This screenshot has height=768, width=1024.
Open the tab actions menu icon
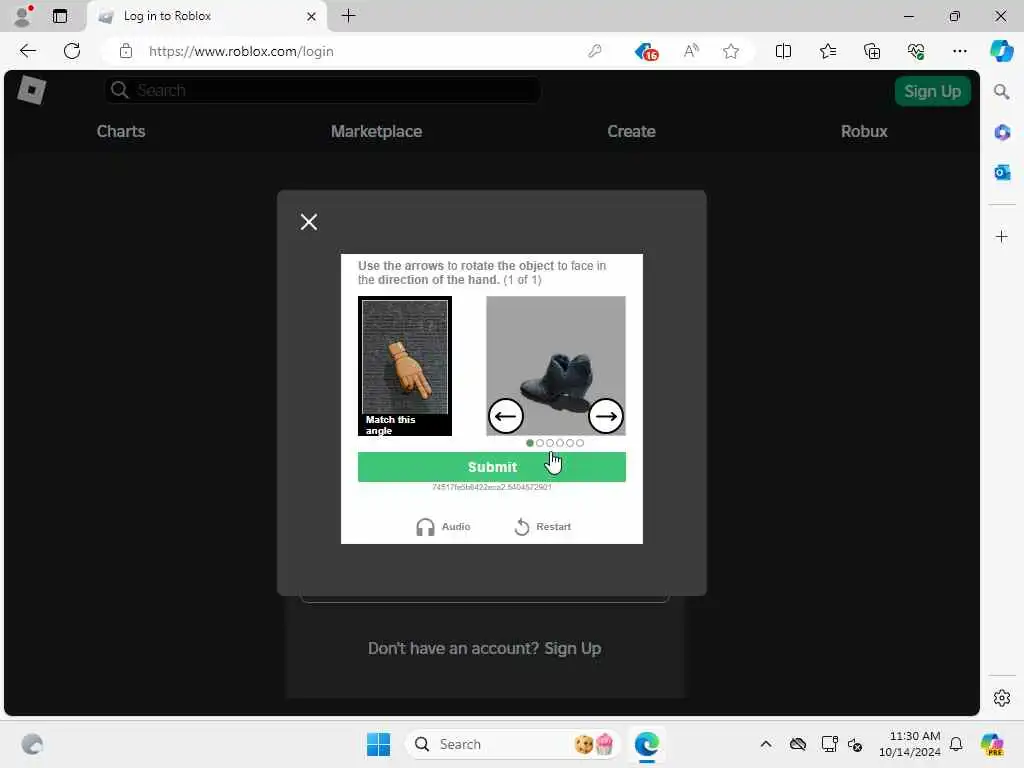click(59, 16)
